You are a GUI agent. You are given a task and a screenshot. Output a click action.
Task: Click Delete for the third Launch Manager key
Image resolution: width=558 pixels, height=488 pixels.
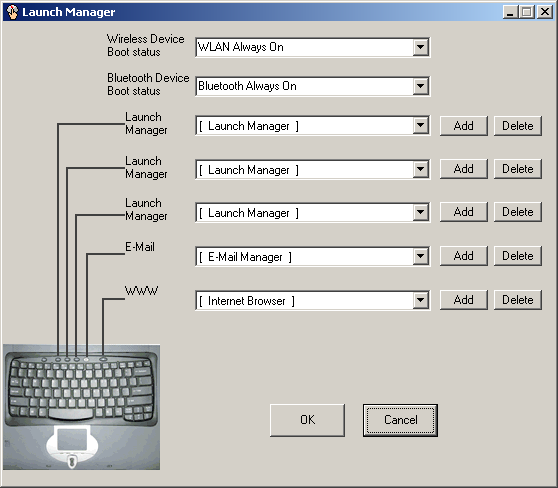click(518, 212)
